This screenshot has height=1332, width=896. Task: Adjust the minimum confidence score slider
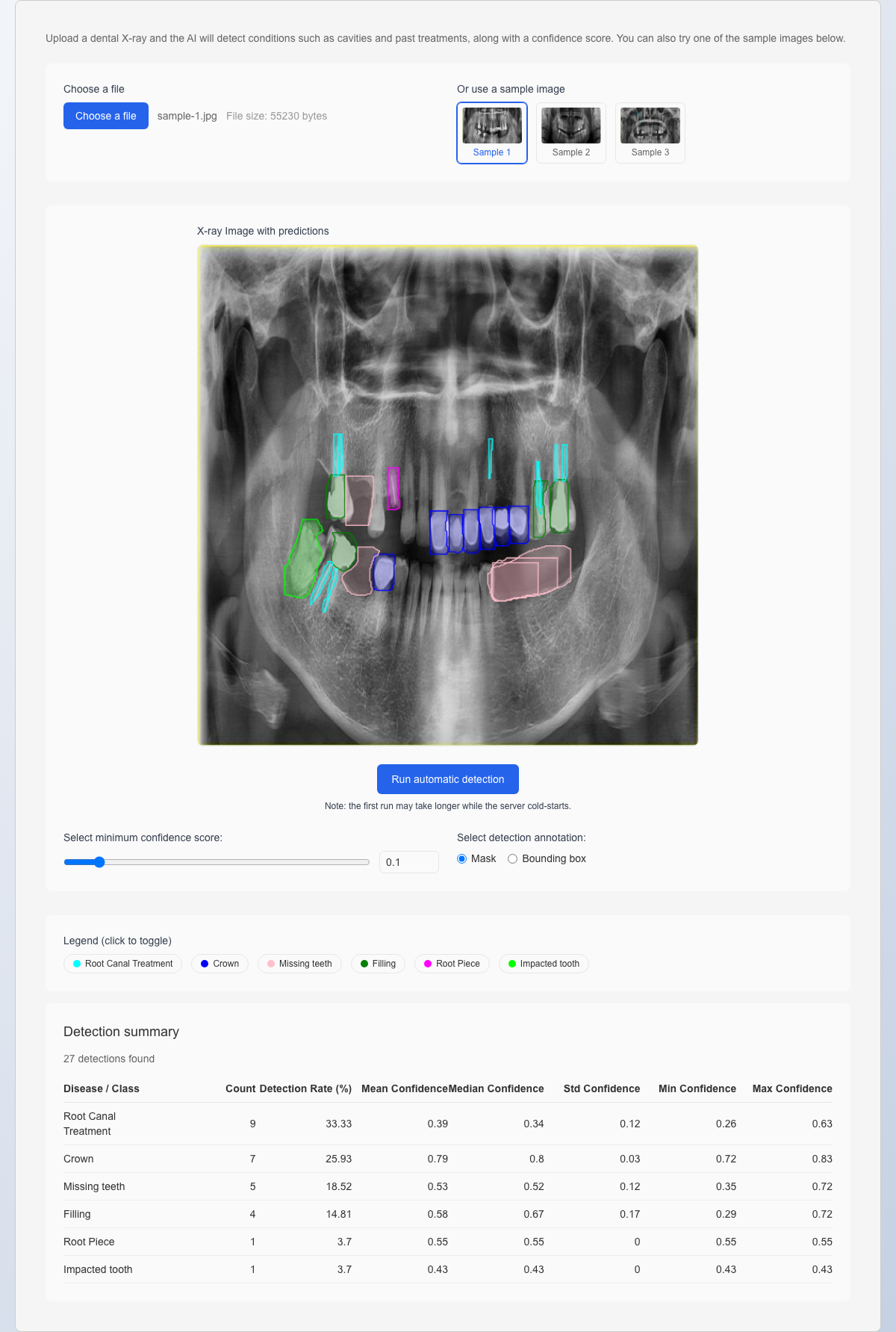click(x=217, y=862)
